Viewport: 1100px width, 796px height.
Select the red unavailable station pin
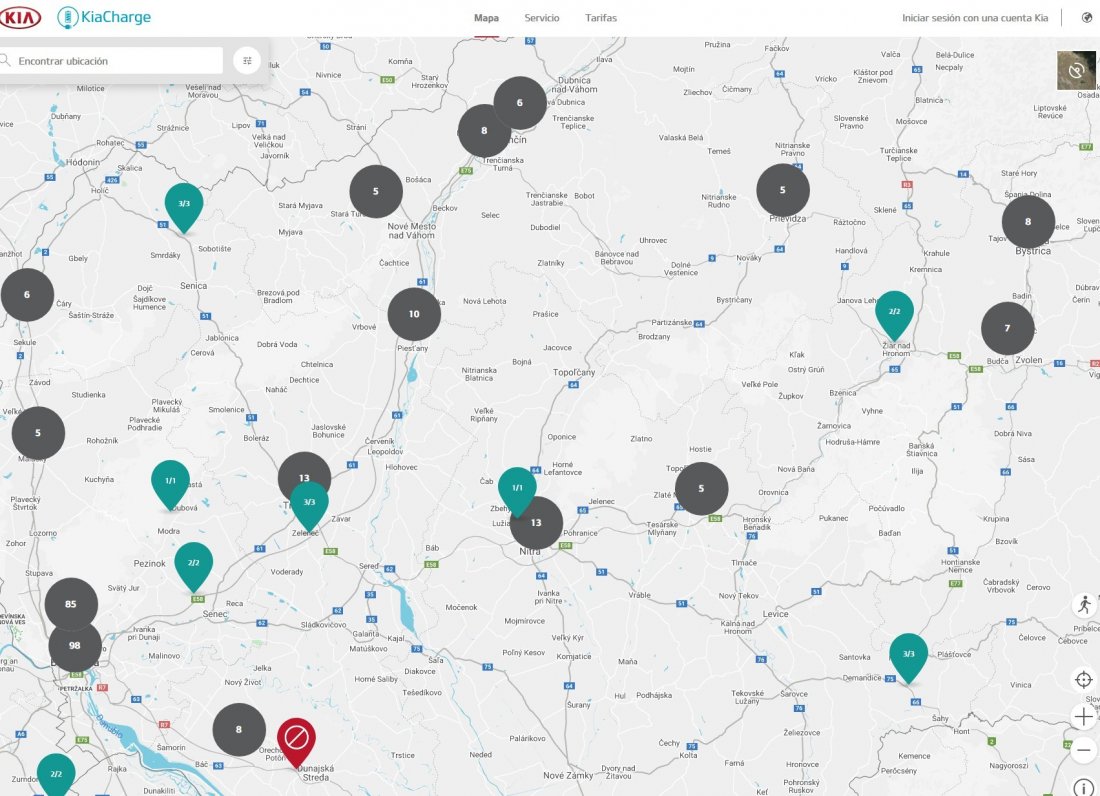coord(296,739)
